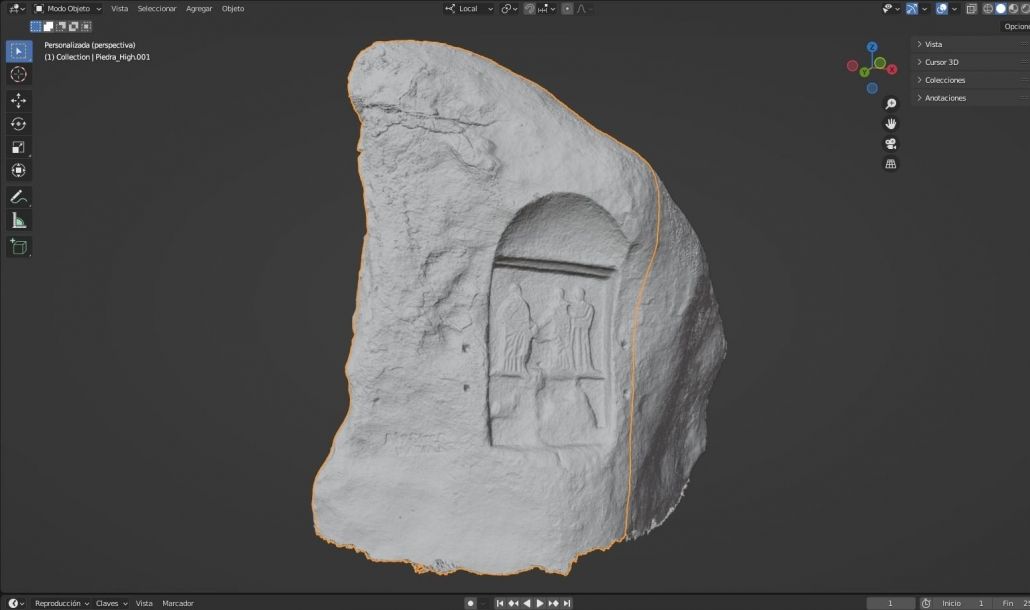Toggle snapping magnet

529,9
